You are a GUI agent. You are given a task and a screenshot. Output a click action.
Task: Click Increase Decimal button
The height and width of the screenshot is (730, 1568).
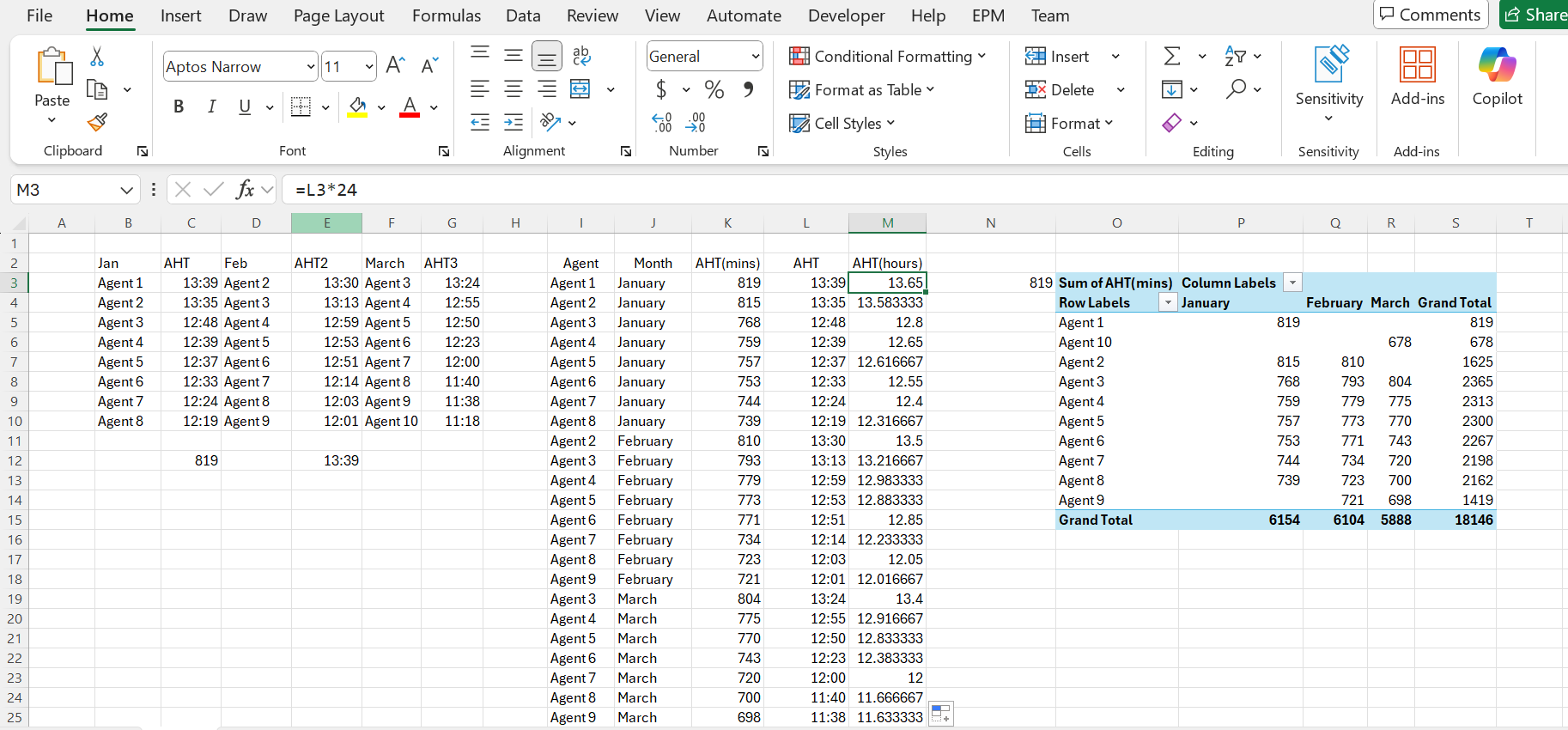(x=662, y=123)
